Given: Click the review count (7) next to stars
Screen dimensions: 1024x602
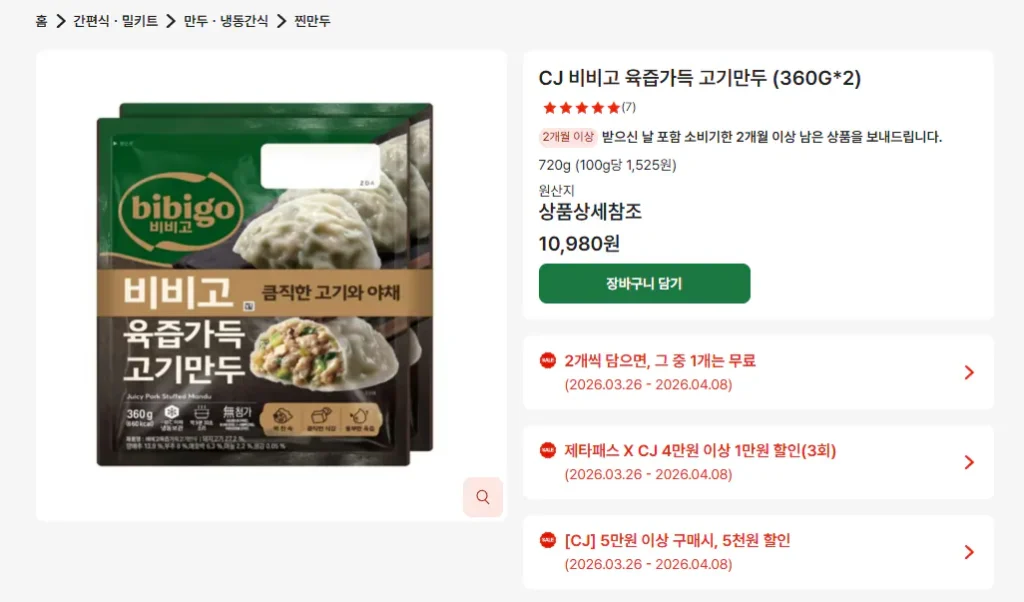Looking at the screenshot, I should 628,107.
